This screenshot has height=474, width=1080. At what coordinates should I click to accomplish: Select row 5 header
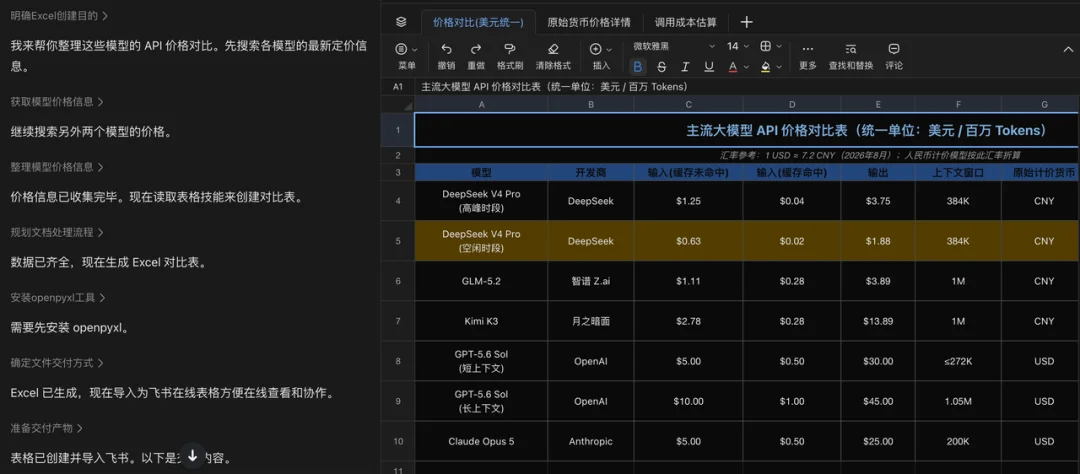[397, 241]
